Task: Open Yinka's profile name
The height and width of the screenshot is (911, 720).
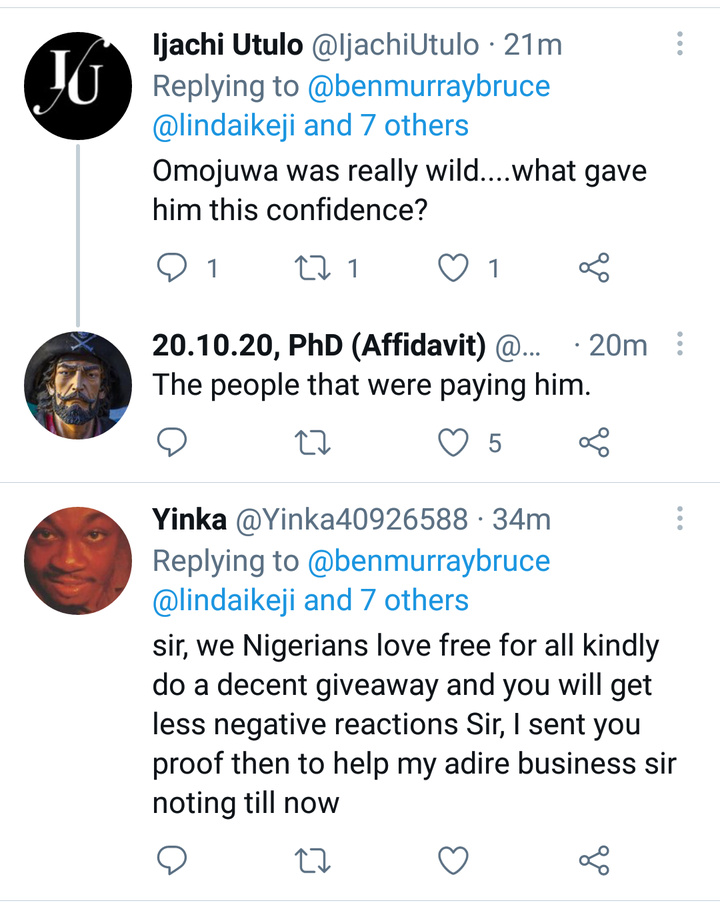Action: click(189, 519)
